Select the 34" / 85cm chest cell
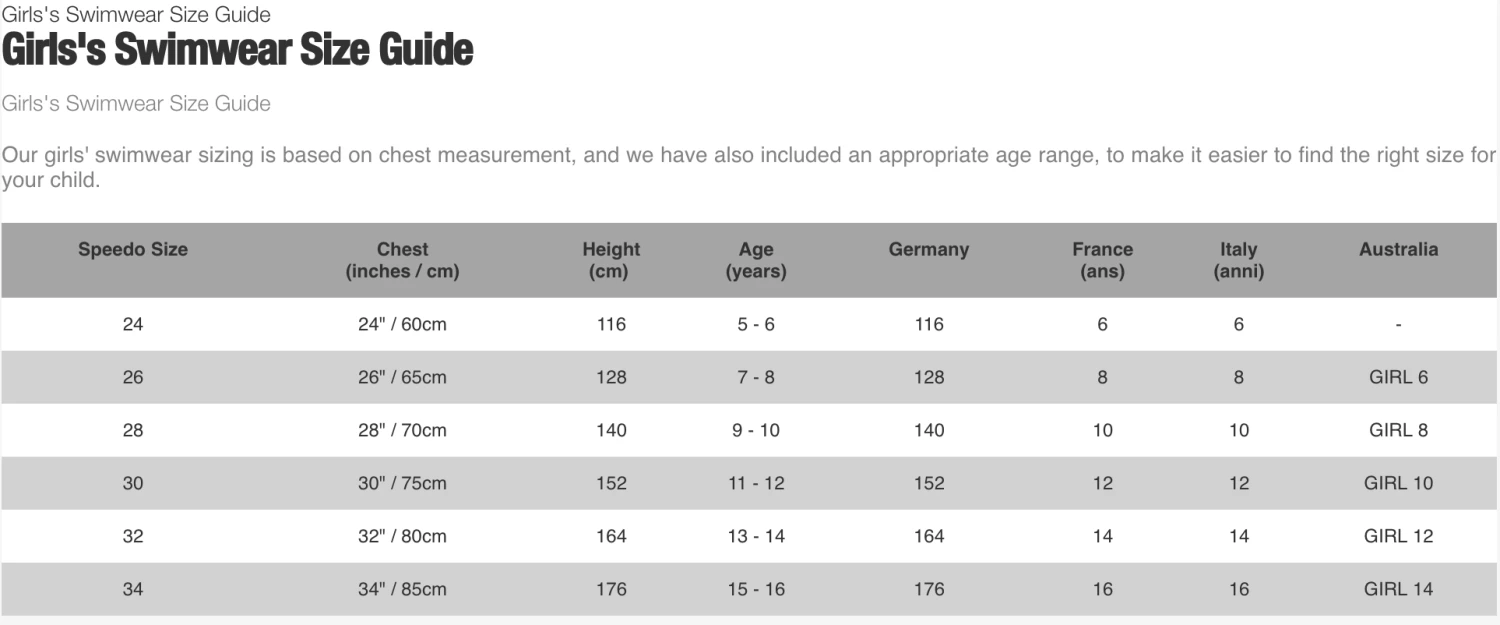This screenshot has height=625, width=1500. click(x=402, y=589)
